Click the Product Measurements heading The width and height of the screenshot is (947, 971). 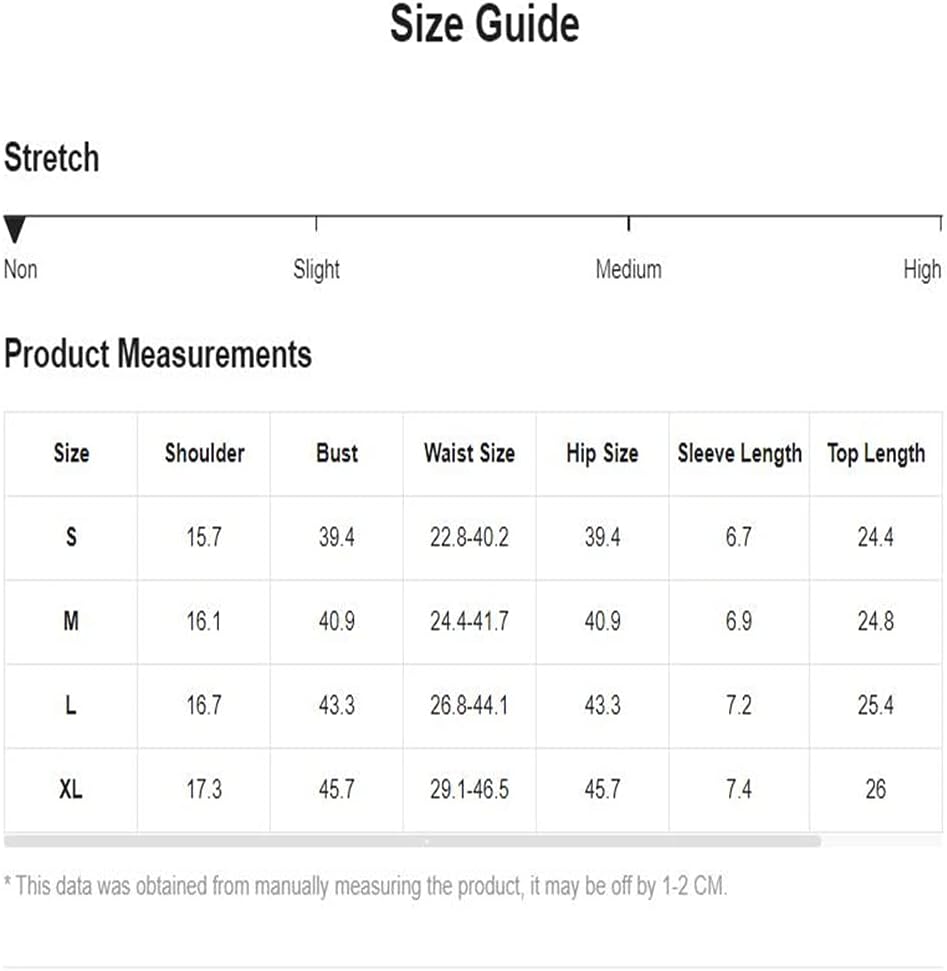pos(158,354)
